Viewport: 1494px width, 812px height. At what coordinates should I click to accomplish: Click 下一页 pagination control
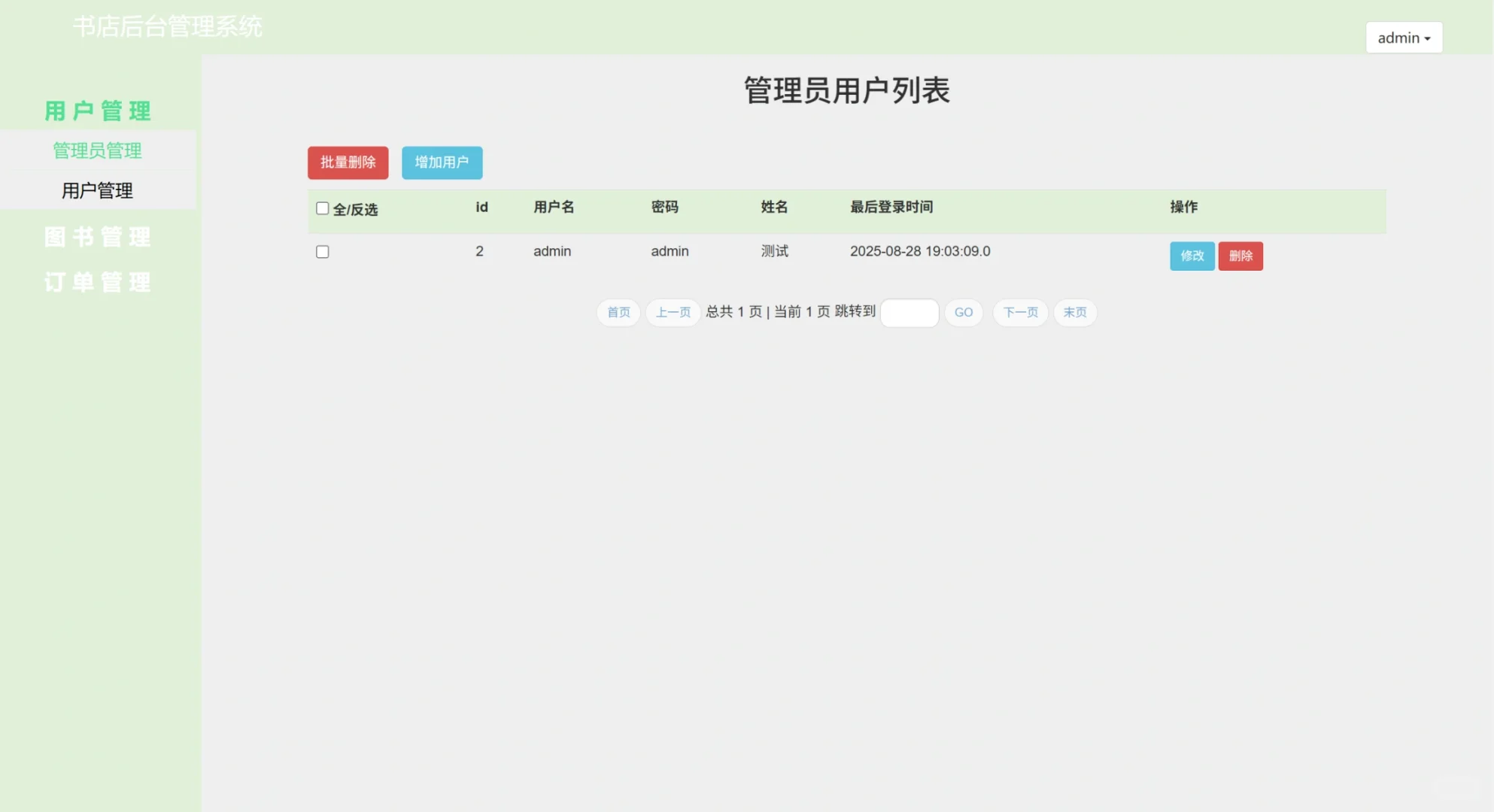[1020, 312]
